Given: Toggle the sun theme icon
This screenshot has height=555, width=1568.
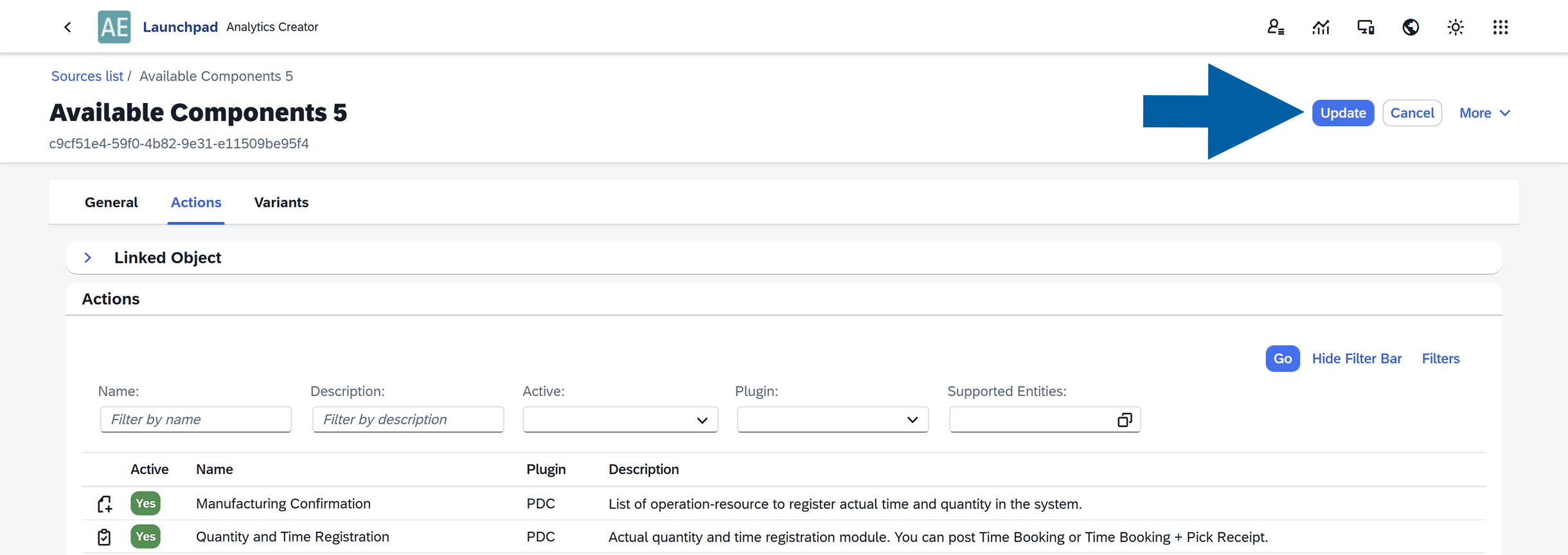Looking at the screenshot, I should (x=1456, y=27).
